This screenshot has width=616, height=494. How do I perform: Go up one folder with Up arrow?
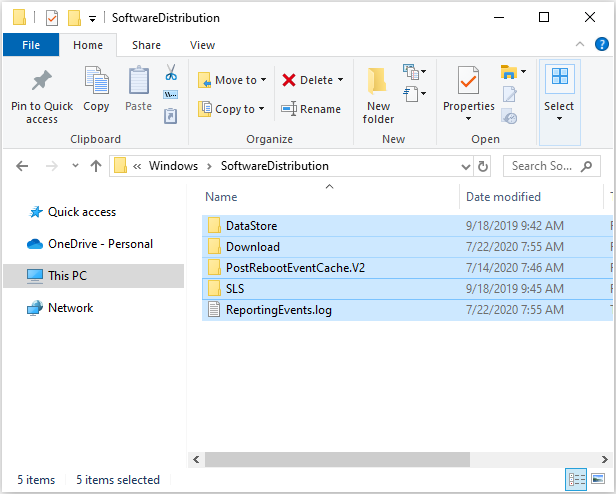coord(96,166)
